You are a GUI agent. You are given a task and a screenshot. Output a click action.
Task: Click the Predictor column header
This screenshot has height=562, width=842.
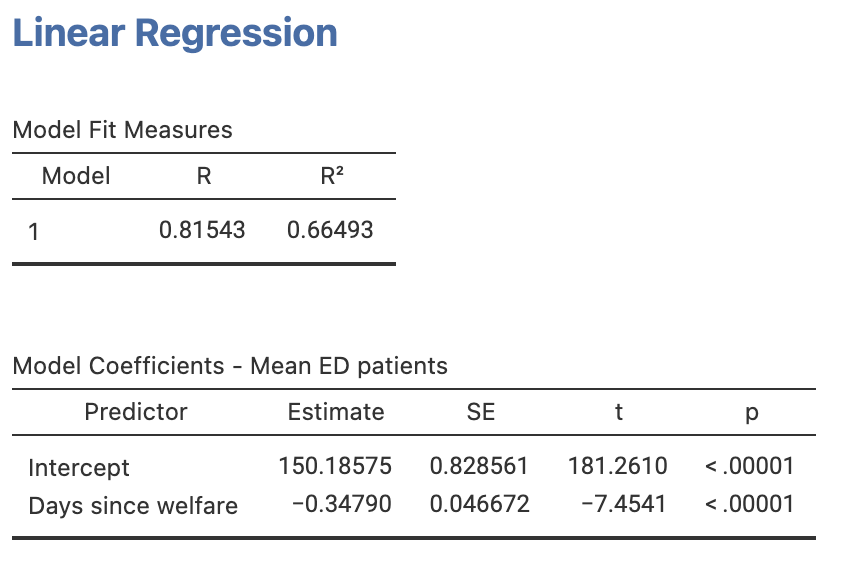tap(136, 412)
